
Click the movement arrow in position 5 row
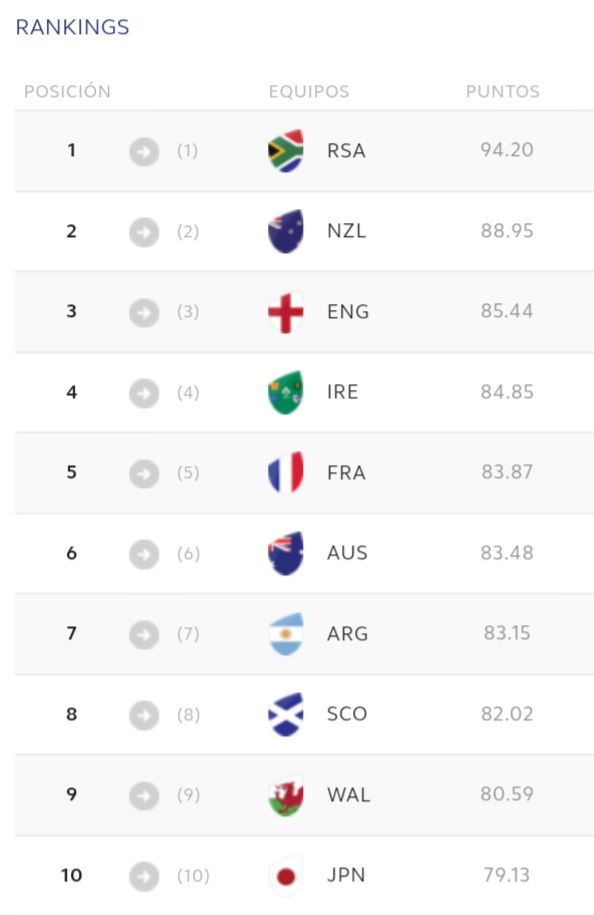click(x=144, y=473)
